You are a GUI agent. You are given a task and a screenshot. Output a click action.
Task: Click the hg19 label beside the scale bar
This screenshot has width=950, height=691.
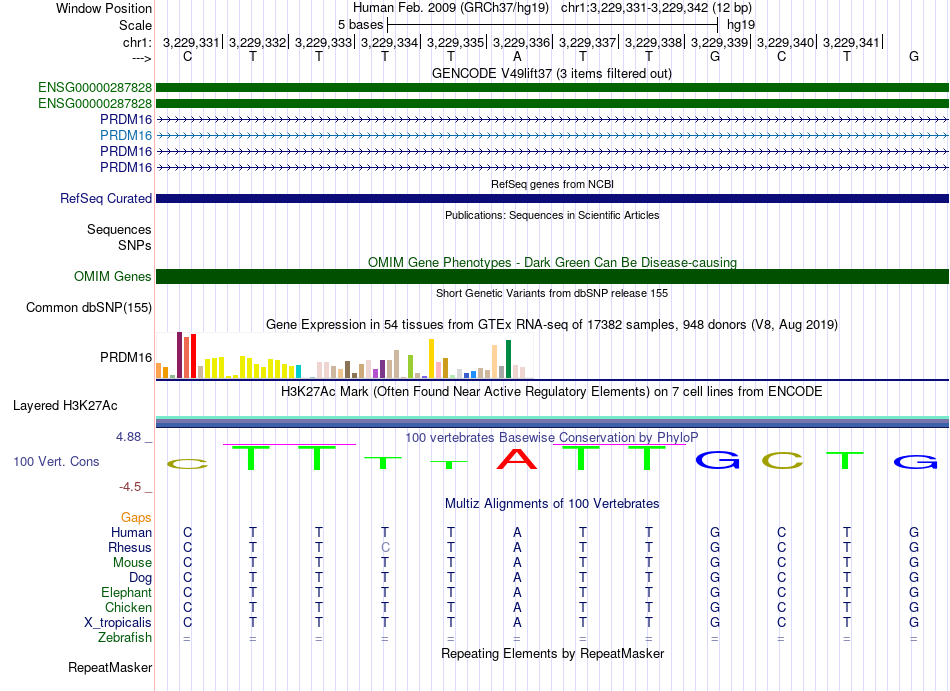[740, 25]
